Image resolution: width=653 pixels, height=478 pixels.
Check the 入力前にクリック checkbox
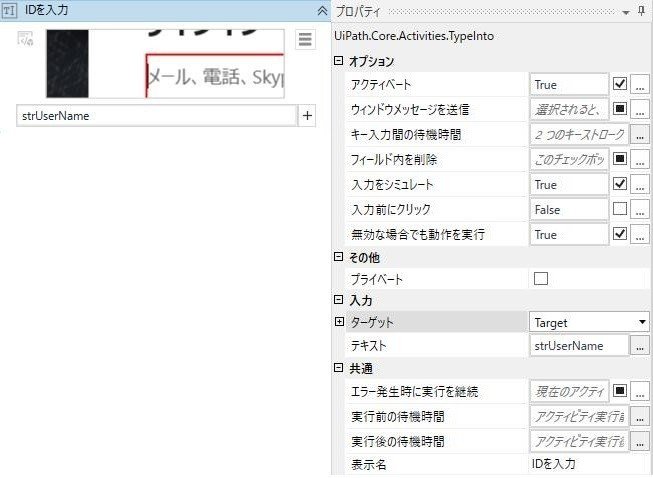pyautogui.click(x=620, y=209)
